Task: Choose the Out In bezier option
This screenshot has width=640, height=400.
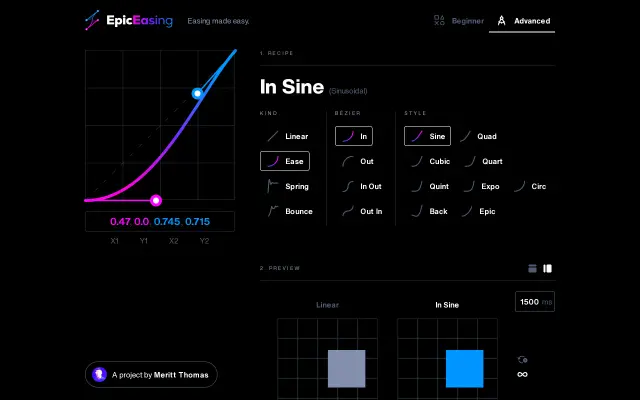Action: click(362, 211)
